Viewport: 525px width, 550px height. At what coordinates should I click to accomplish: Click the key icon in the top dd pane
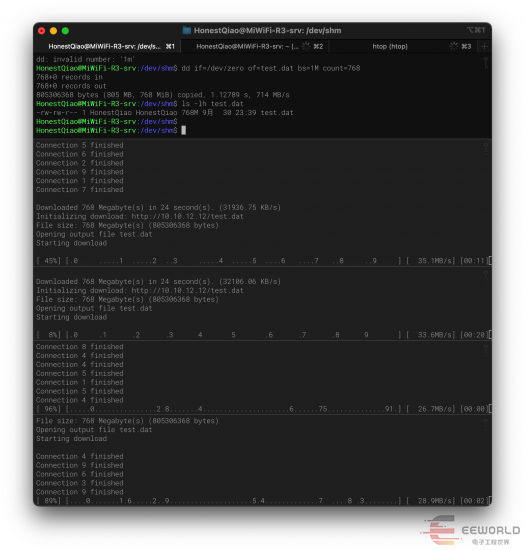485,63
